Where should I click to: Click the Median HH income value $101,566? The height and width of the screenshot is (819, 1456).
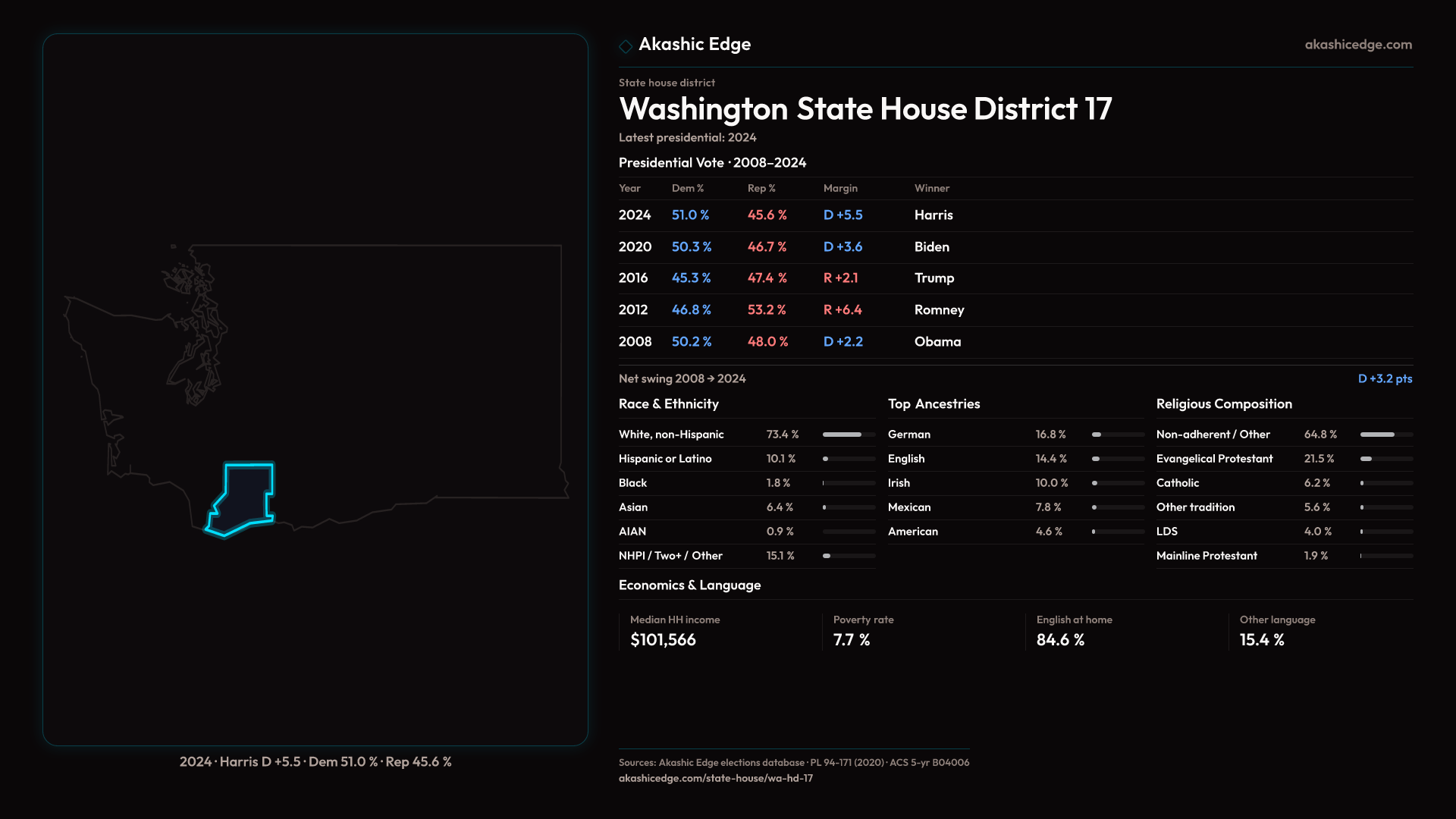[663, 640]
